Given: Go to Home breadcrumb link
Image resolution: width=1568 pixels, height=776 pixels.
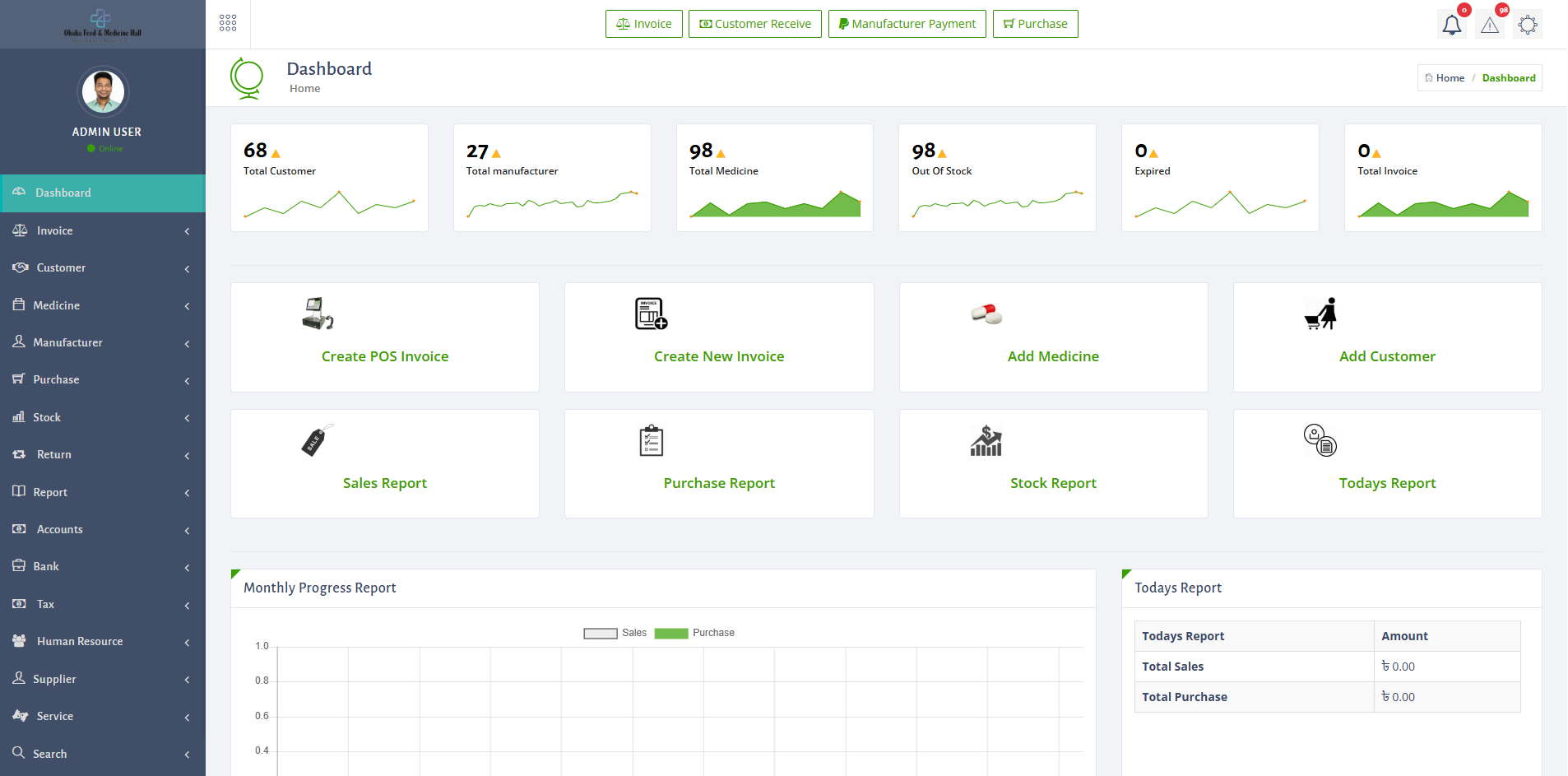Looking at the screenshot, I should pyautogui.click(x=1450, y=78).
